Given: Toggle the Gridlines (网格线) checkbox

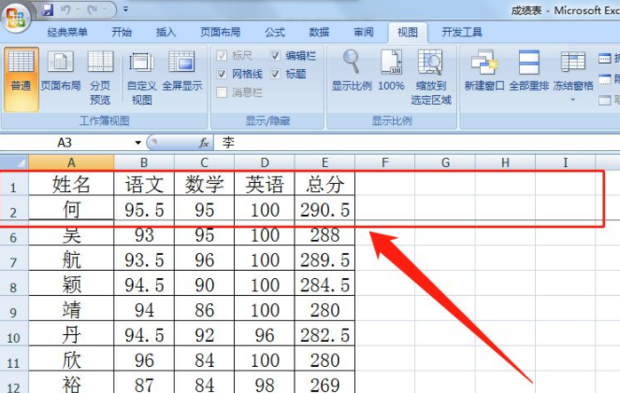Looking at the screenshot, I should [222, 74].
